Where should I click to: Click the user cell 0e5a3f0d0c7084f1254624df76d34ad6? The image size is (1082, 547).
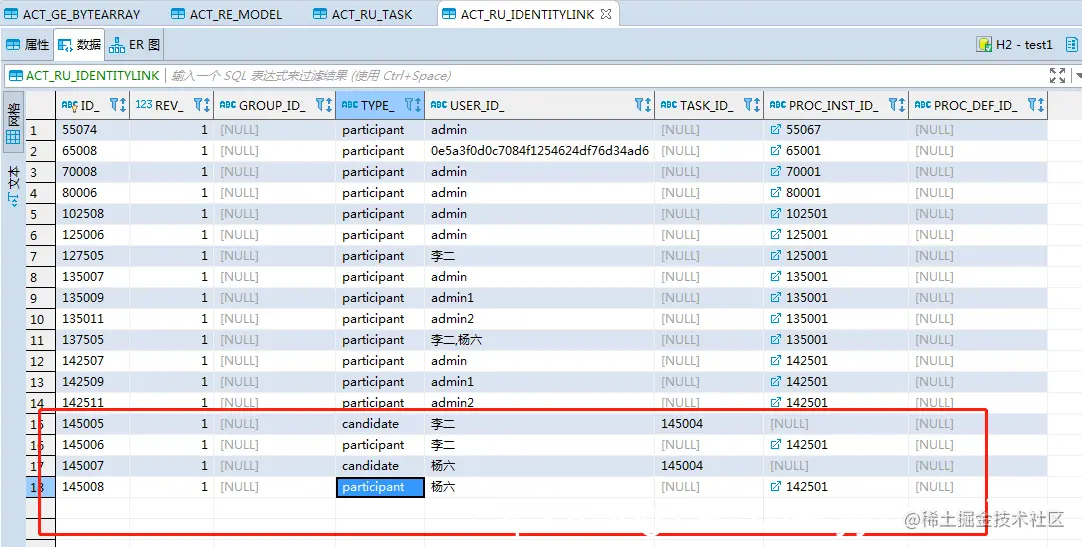pyautogui.click(x=540, y=150)
